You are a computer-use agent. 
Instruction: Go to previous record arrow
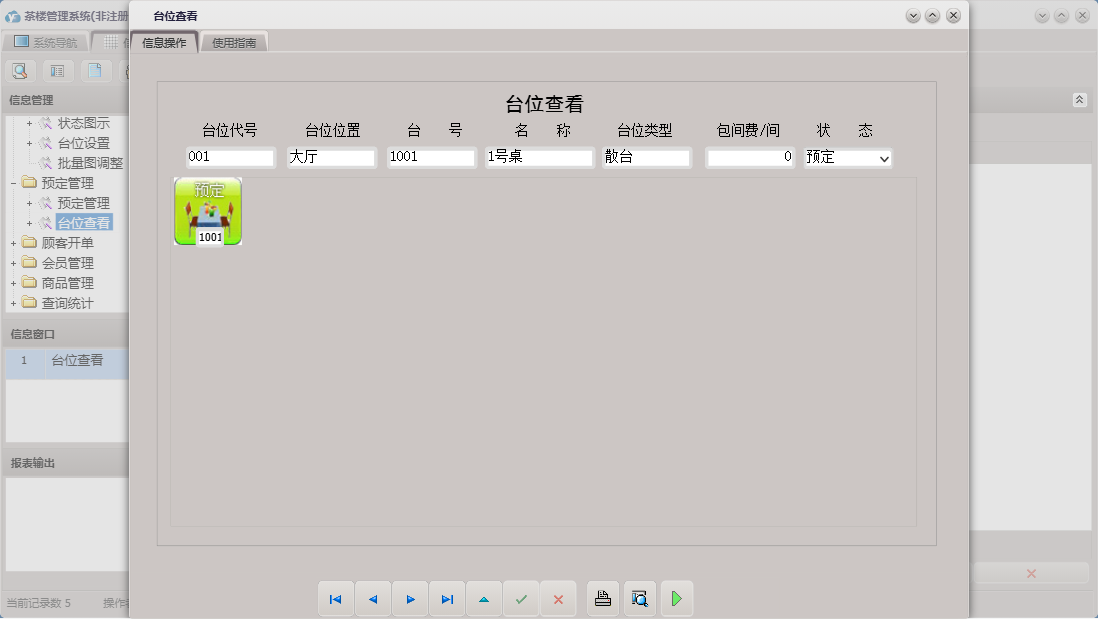click(373, 599)
